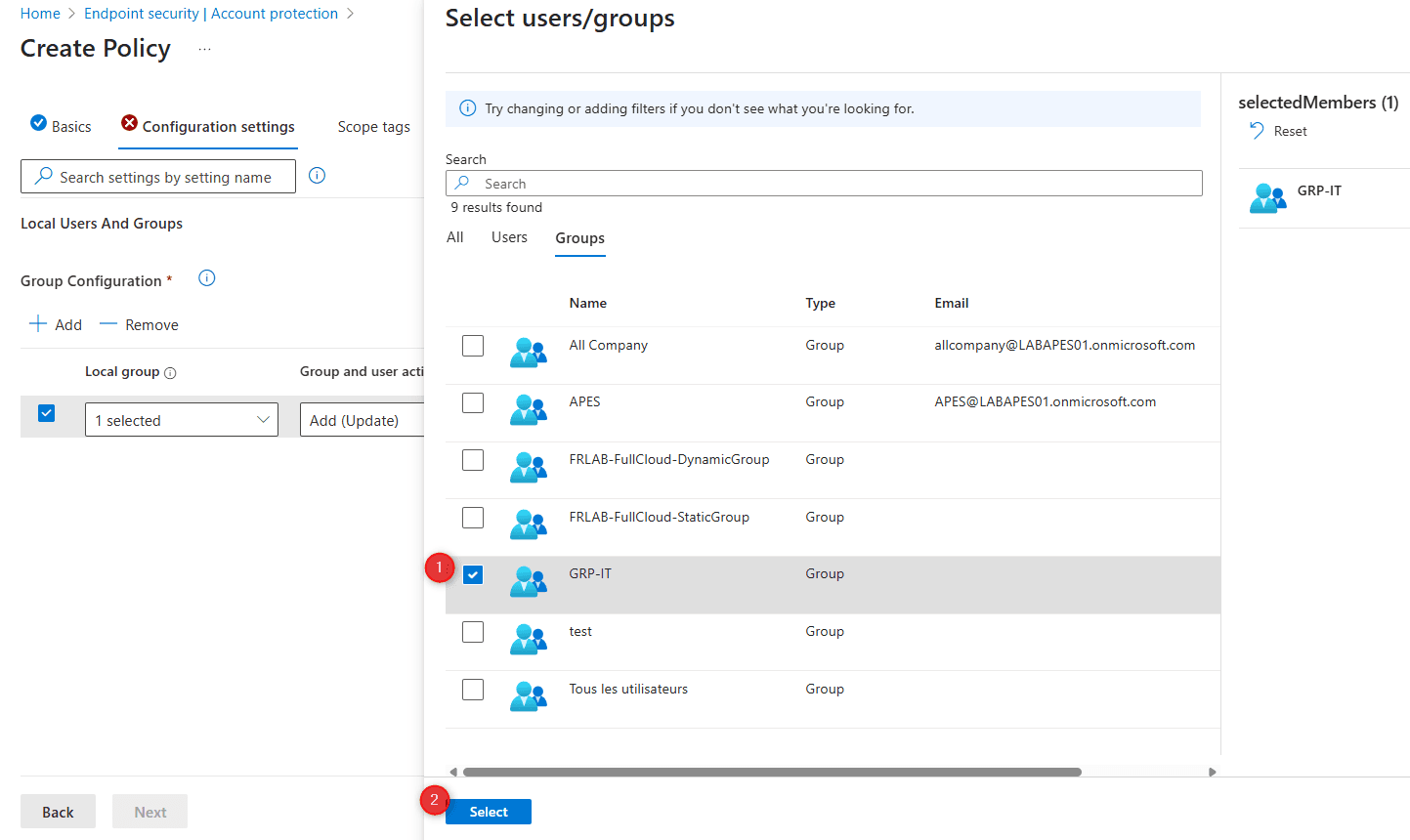Click the ellipsis next to Create Policy

204,49
